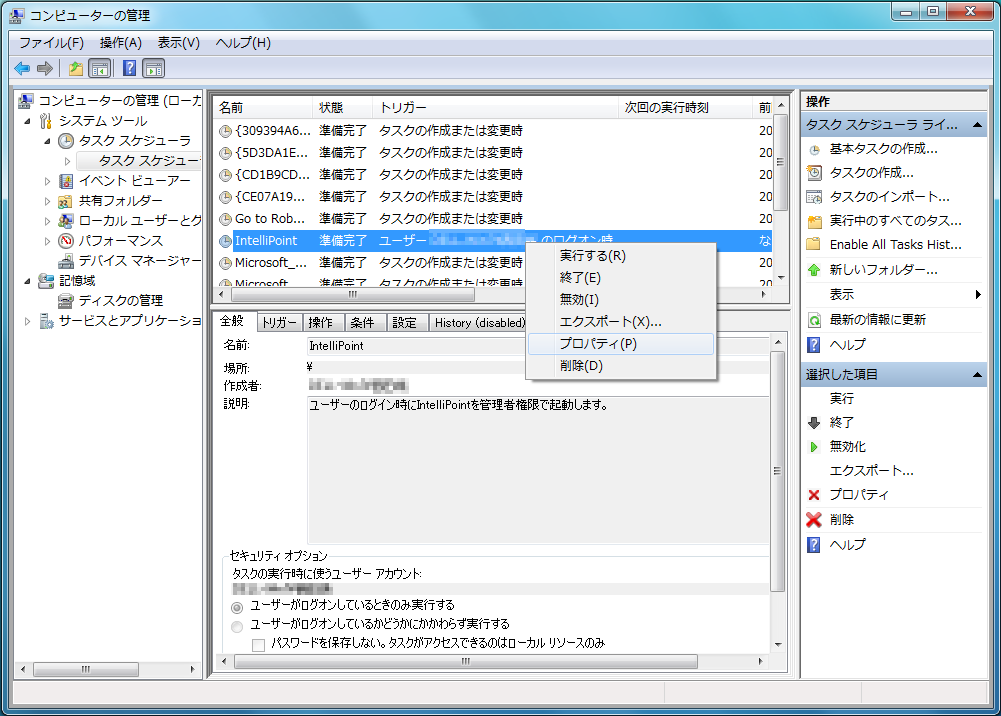Collapse the タスク スケジューラ tree node
This screenshot has width=1001, height=716.
coord(47,141)
